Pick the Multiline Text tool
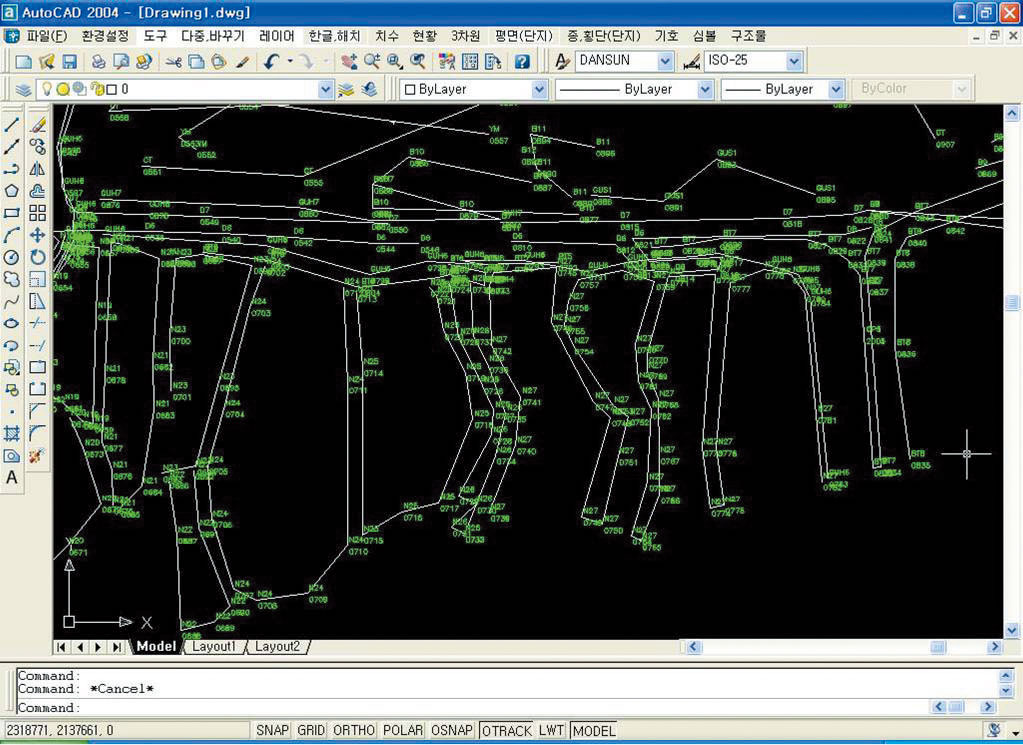 click(x=12, y=477)
